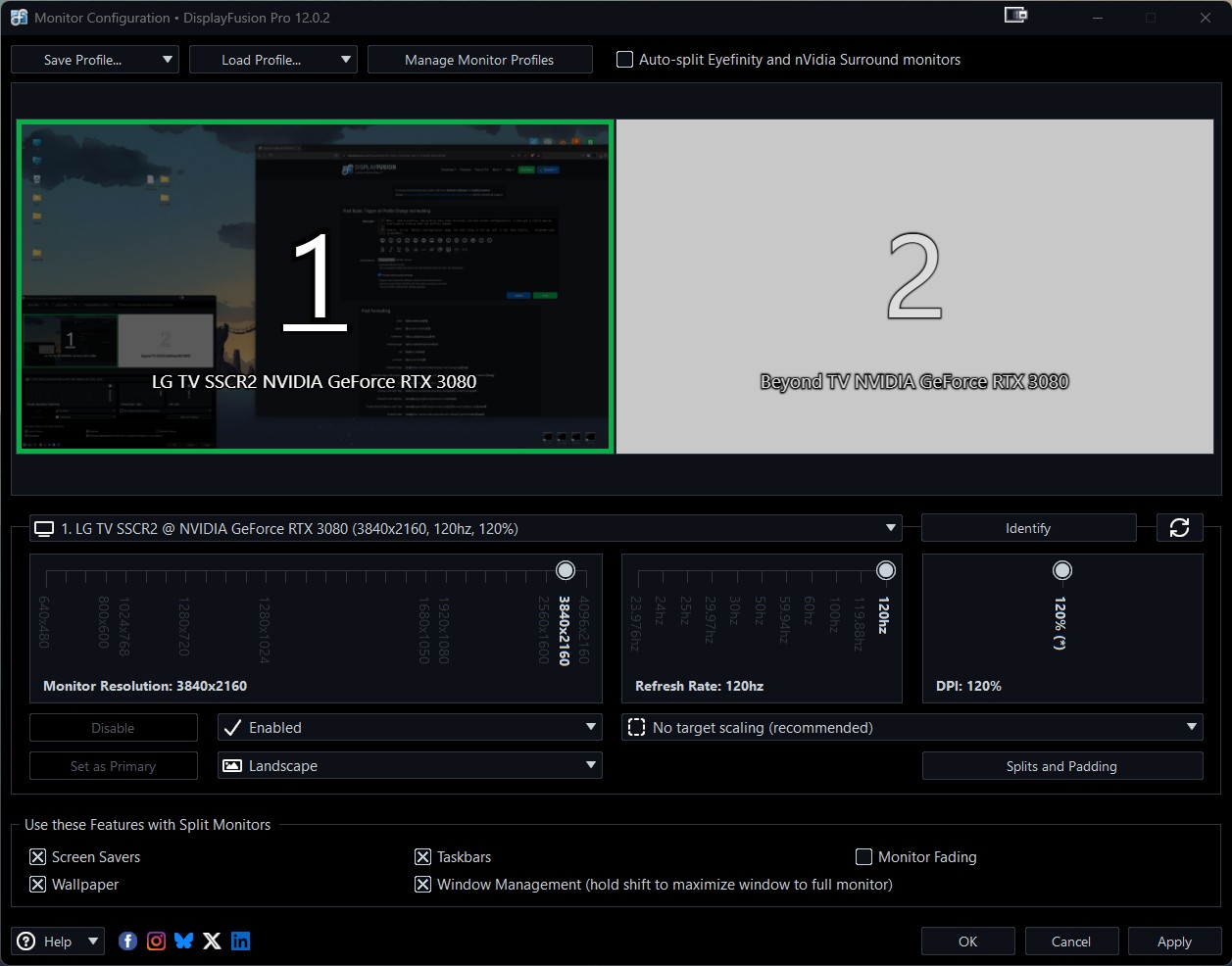Open the LinkedIn social icon
The image size is (1232, 966).
point(240,942)
